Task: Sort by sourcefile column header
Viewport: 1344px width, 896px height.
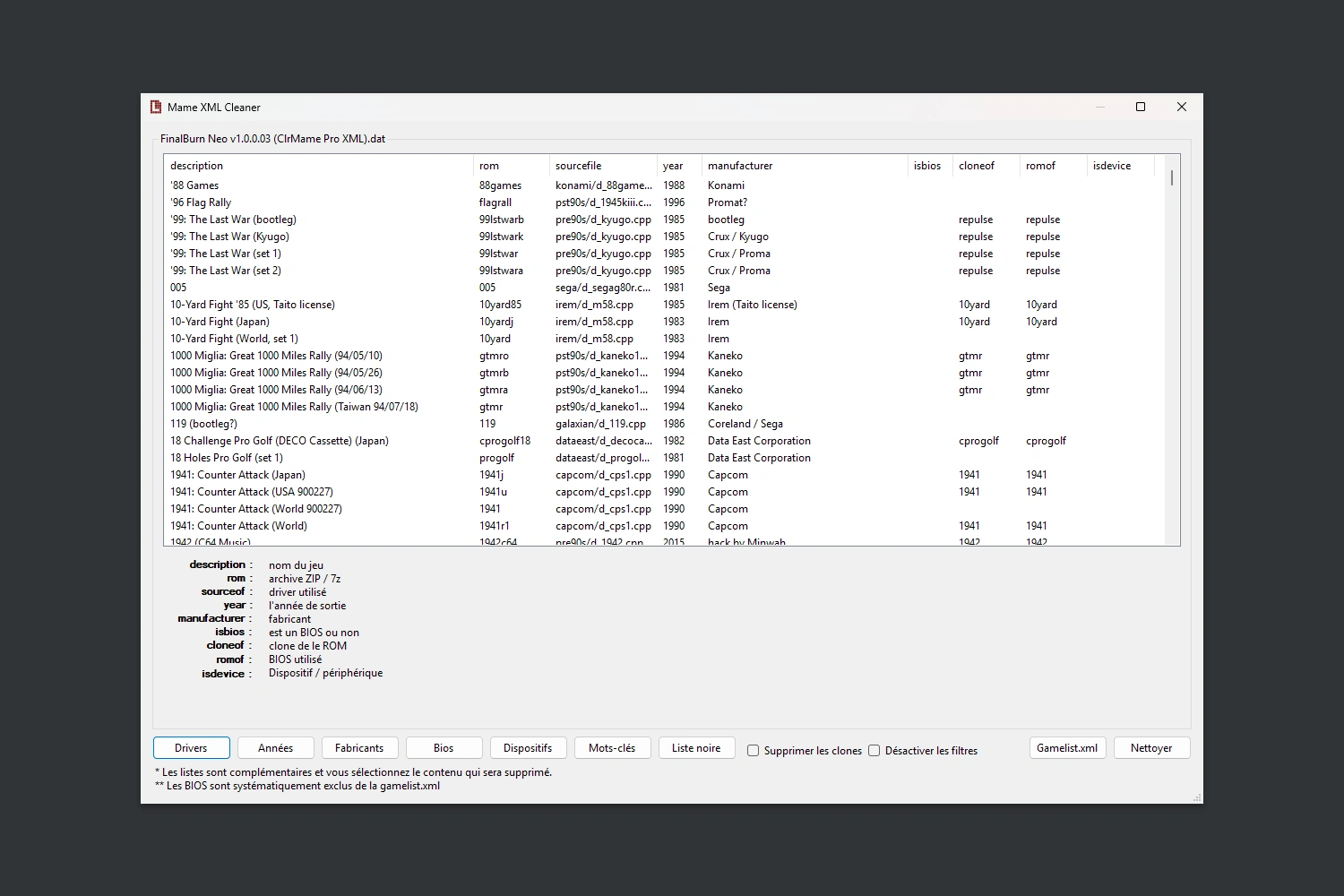Action: coord(603,166)
